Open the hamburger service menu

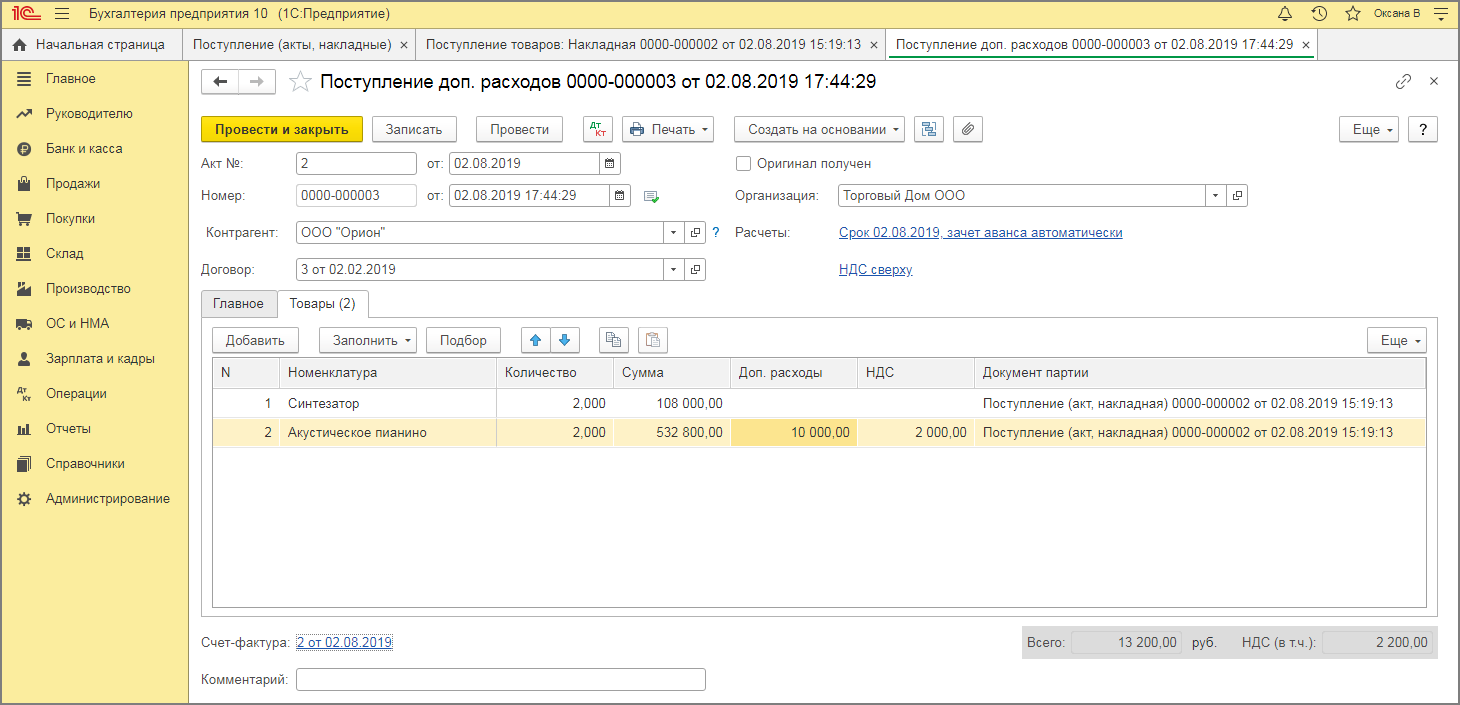pyautogui.click(x=62, y=14)
